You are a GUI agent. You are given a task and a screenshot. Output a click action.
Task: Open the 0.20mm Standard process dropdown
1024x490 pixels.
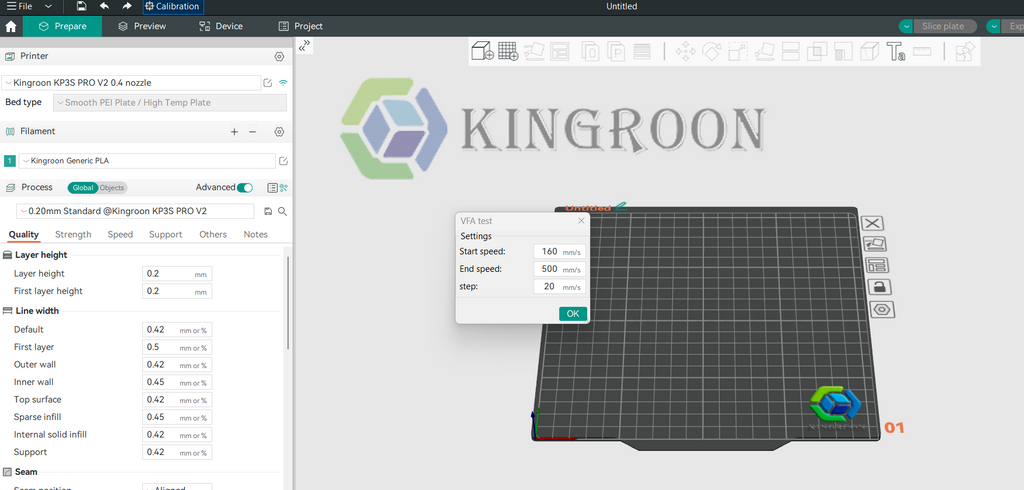(135, 211)
